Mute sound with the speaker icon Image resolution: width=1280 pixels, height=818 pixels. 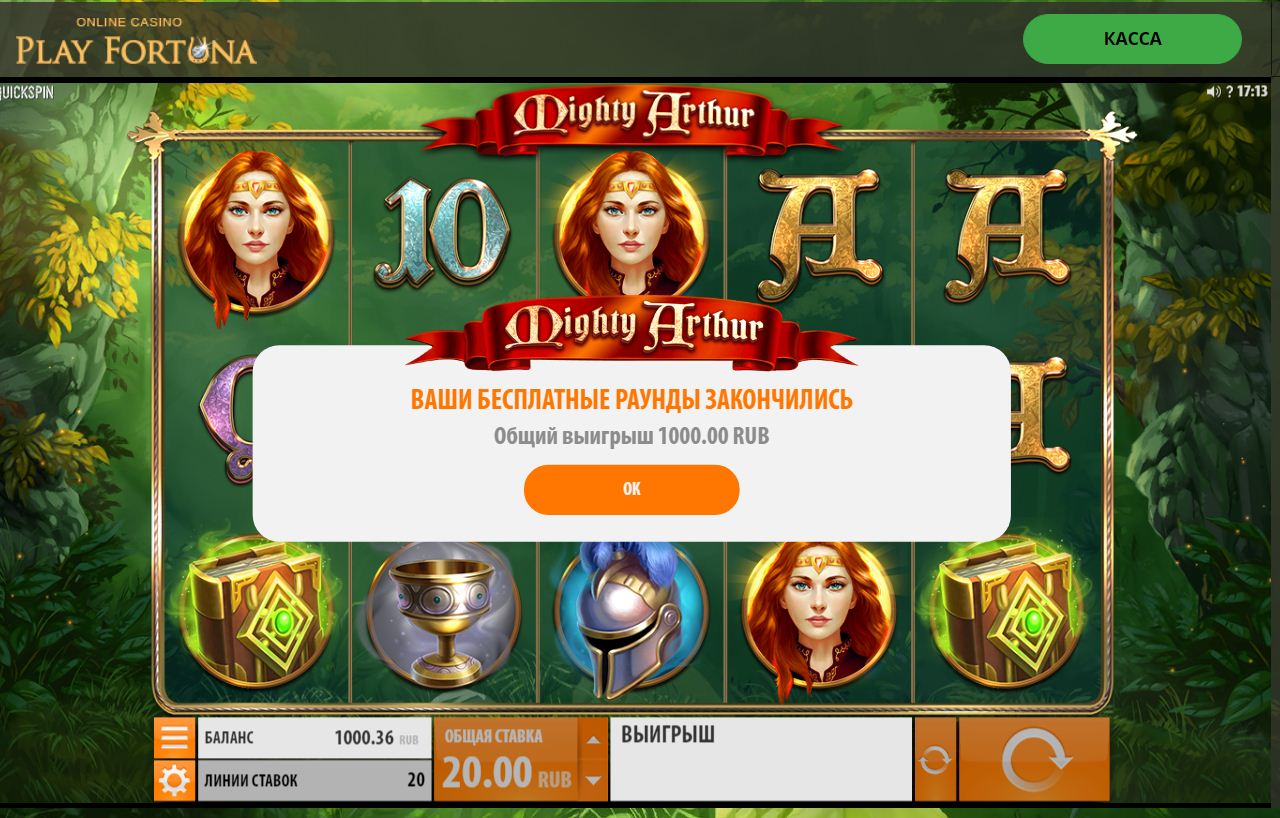(x=1213, y=91)
